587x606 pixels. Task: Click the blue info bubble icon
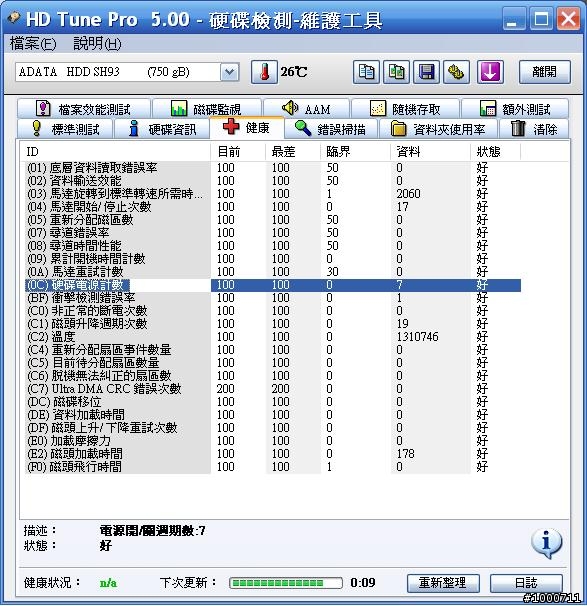click(x=546, y=543)
